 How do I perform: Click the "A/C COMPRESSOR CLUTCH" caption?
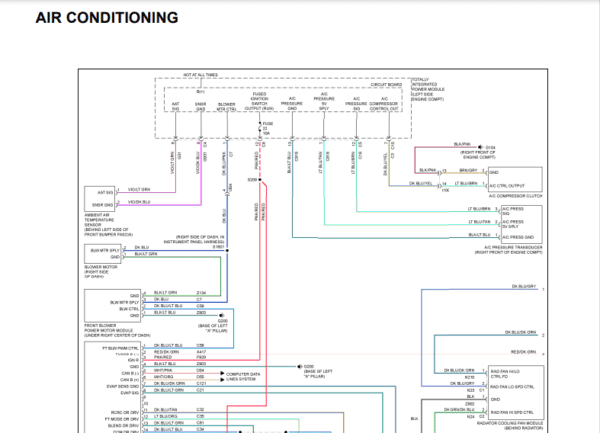tap(515, 196)
